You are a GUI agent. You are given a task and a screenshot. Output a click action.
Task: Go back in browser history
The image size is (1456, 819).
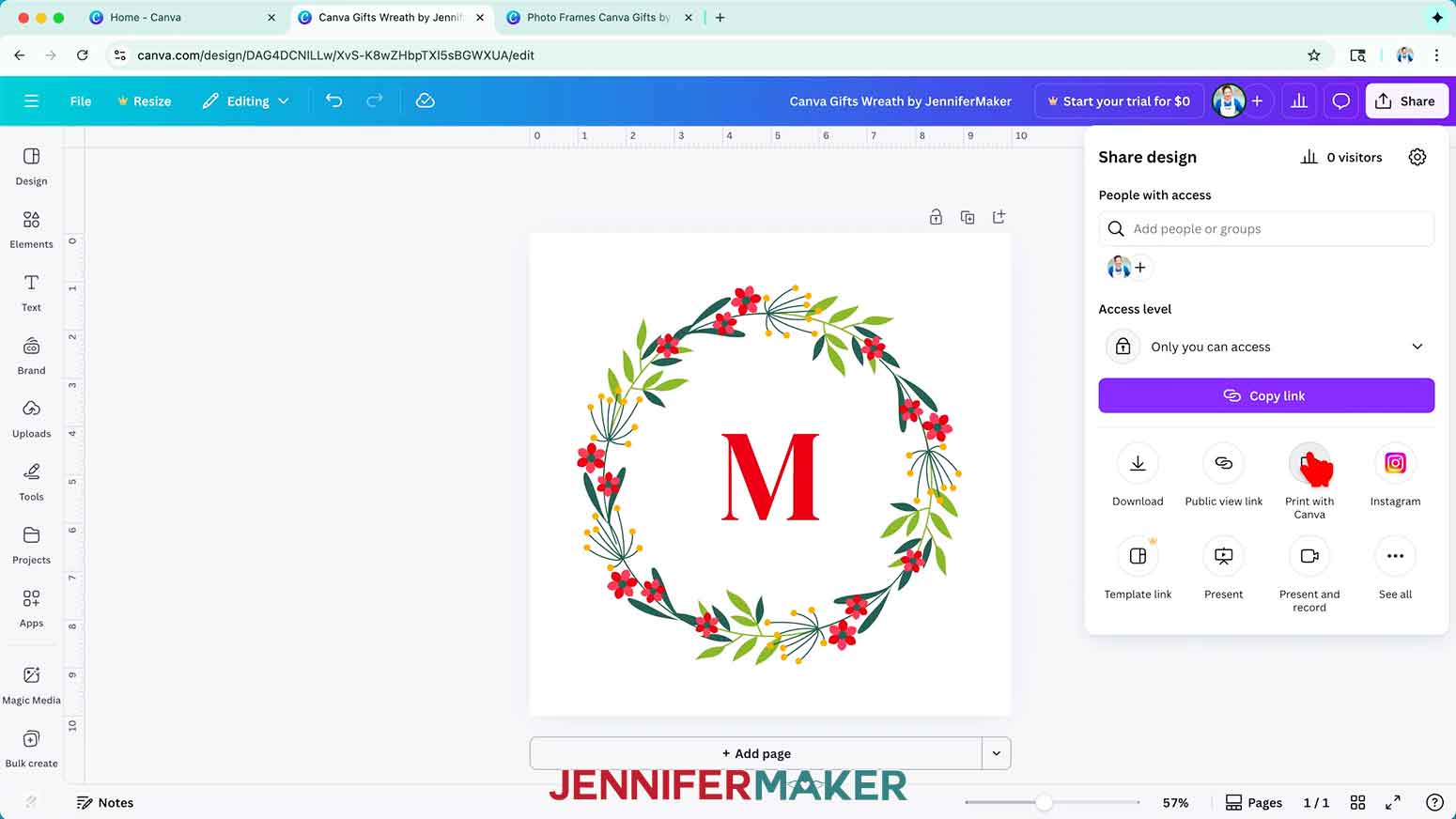coord(20,55)
